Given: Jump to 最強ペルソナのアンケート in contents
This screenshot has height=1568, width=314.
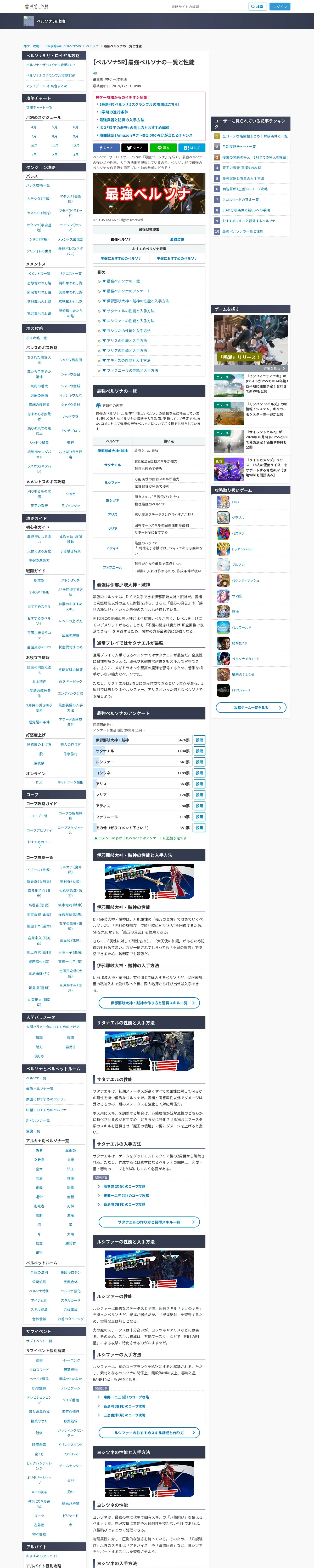Looking at the screenshot, I should point(126,291).
